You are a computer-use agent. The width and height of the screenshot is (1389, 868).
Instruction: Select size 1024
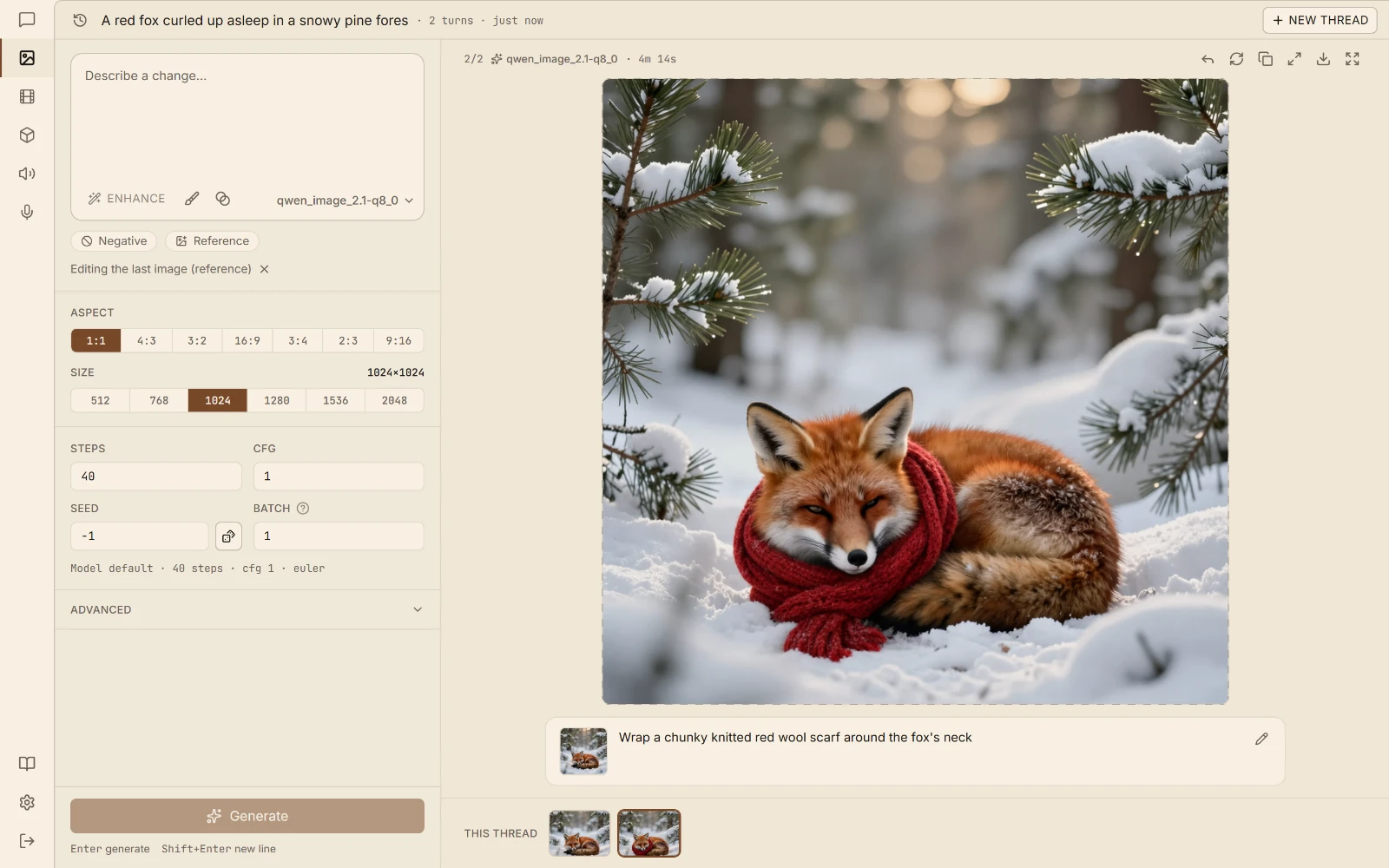pyautogui.click(x=218, y=401)
